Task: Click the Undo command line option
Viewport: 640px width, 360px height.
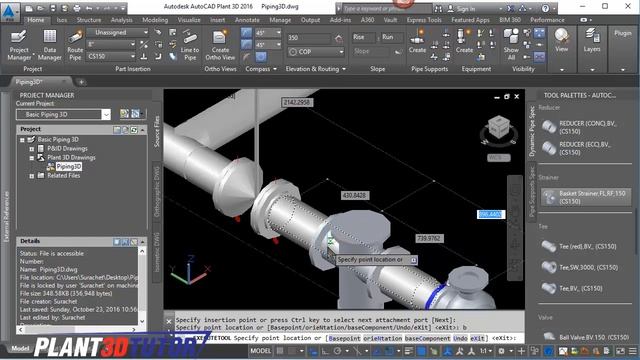Action: point(460,338)
